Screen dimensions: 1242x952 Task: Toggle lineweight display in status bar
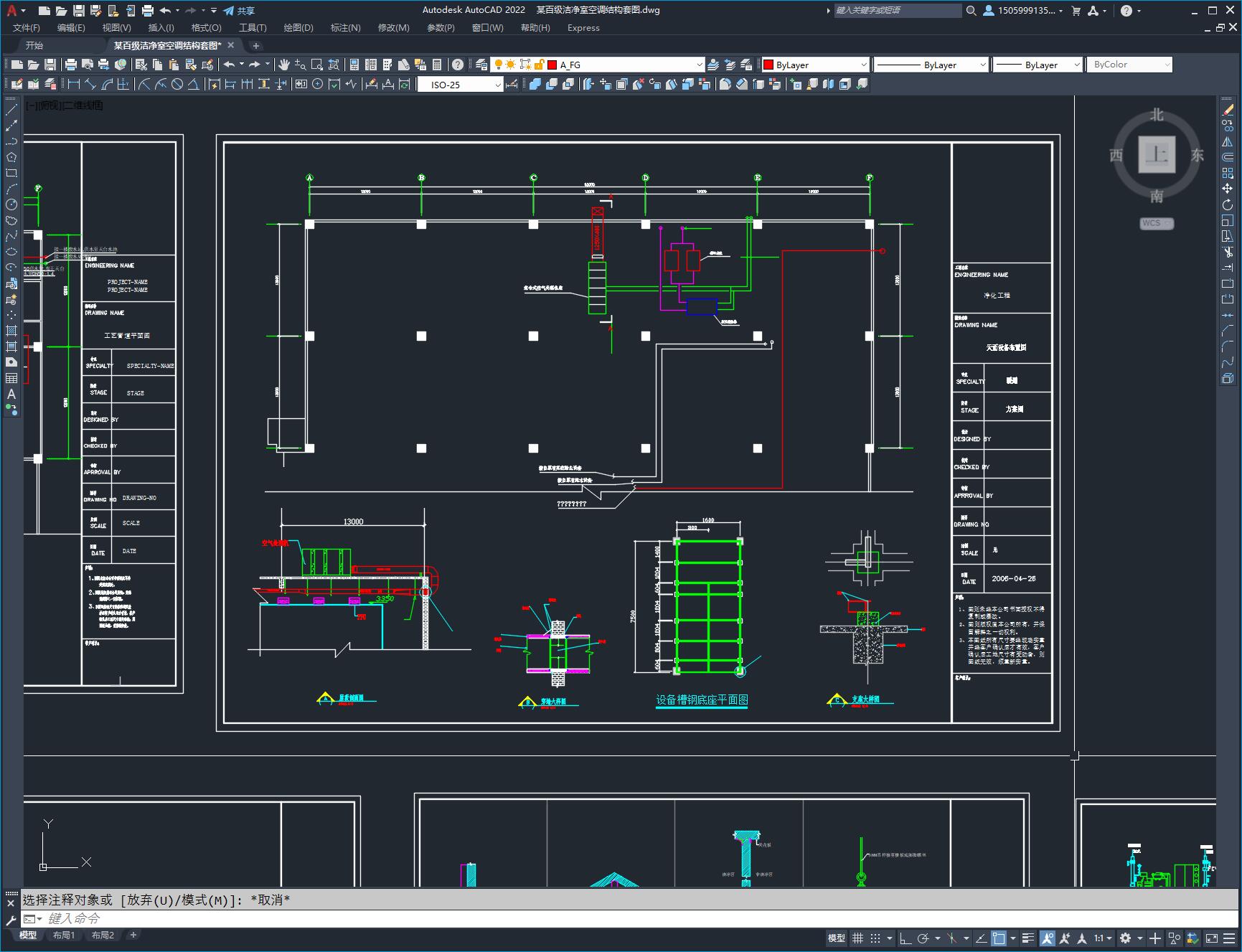pyautogui.click(x=1028, y=938)
